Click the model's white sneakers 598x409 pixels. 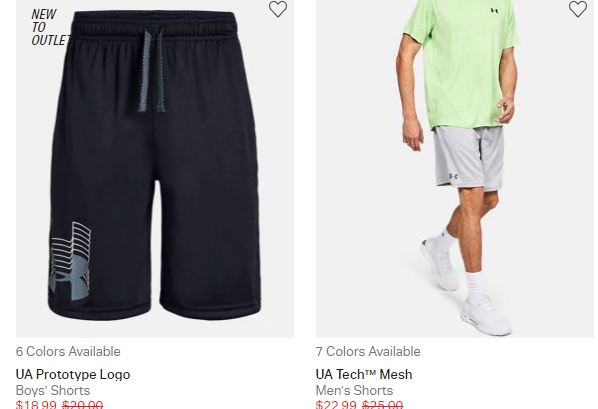pyautogui.click(x=467, y=286)
